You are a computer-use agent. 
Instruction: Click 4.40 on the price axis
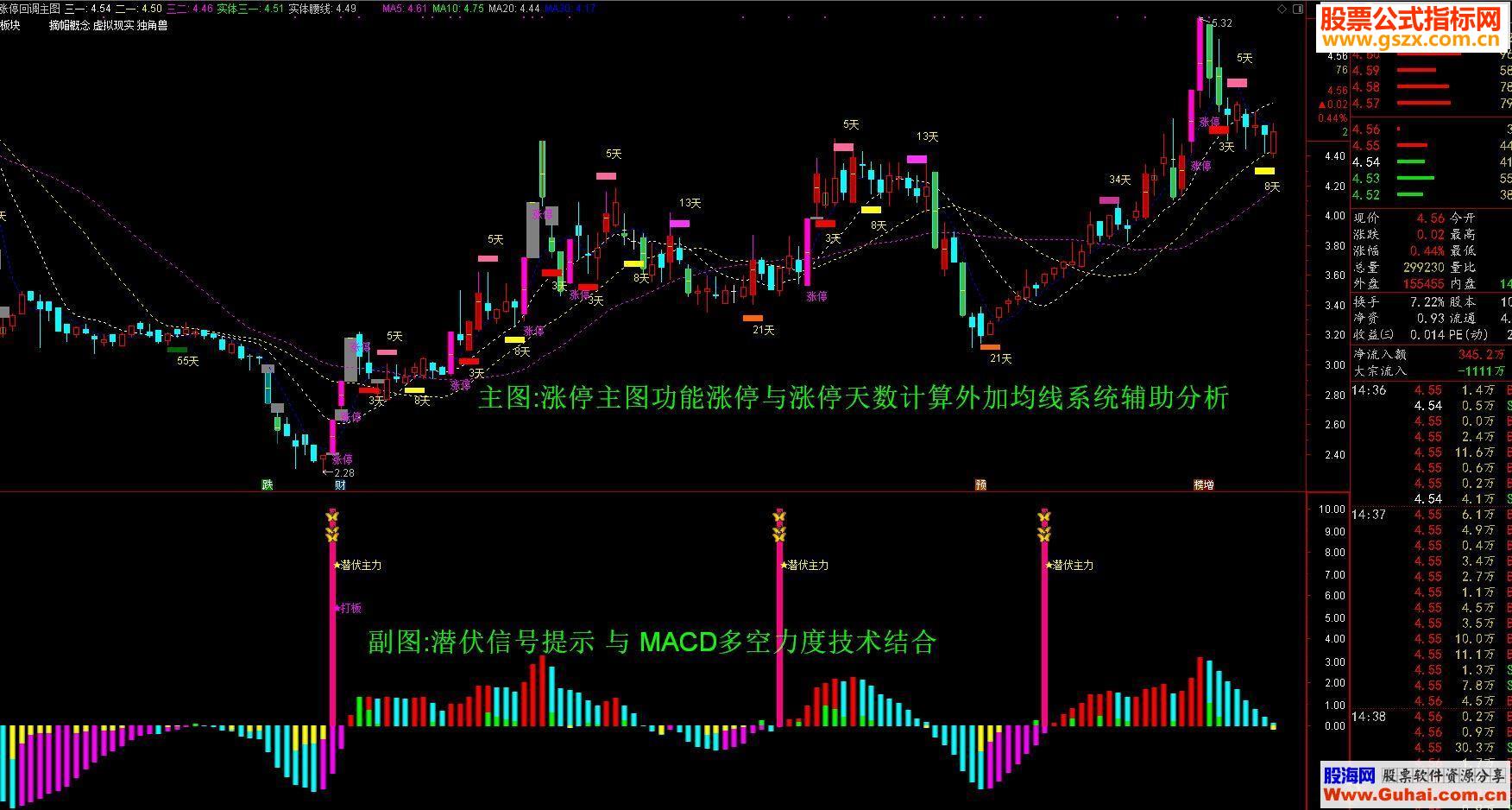click(x=1335, y=156)
